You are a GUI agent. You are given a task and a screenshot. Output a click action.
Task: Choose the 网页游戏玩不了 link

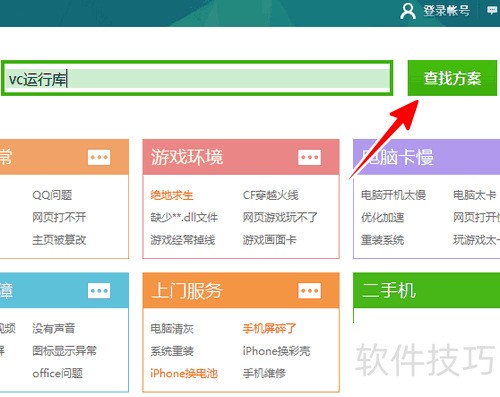(280, 217)
